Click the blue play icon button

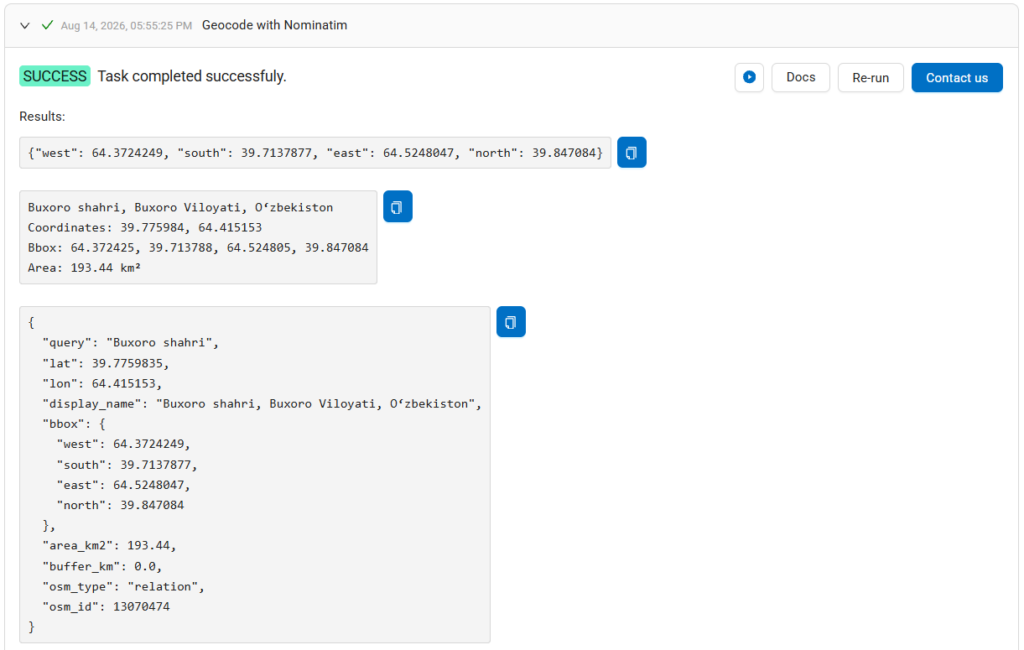pyautogui.click(x=749, y=78)
